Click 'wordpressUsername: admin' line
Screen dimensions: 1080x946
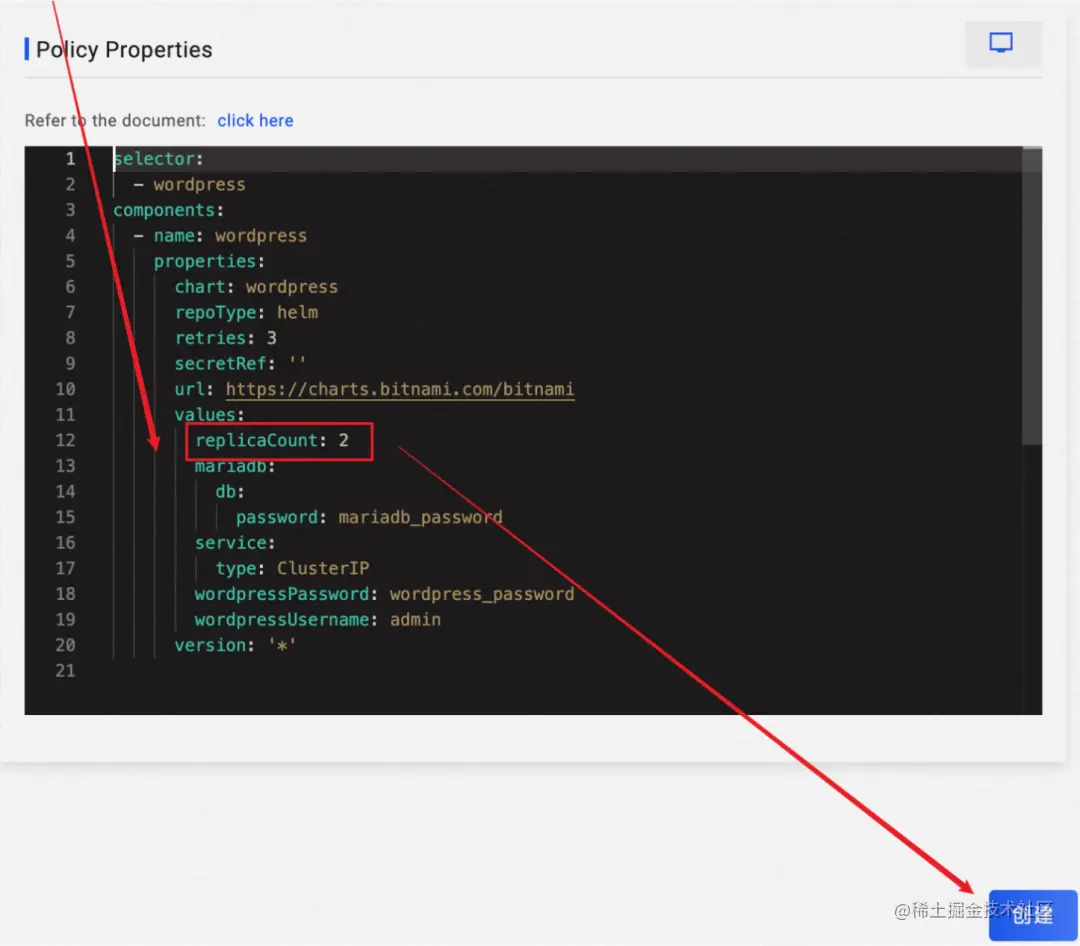pos(318,619)
